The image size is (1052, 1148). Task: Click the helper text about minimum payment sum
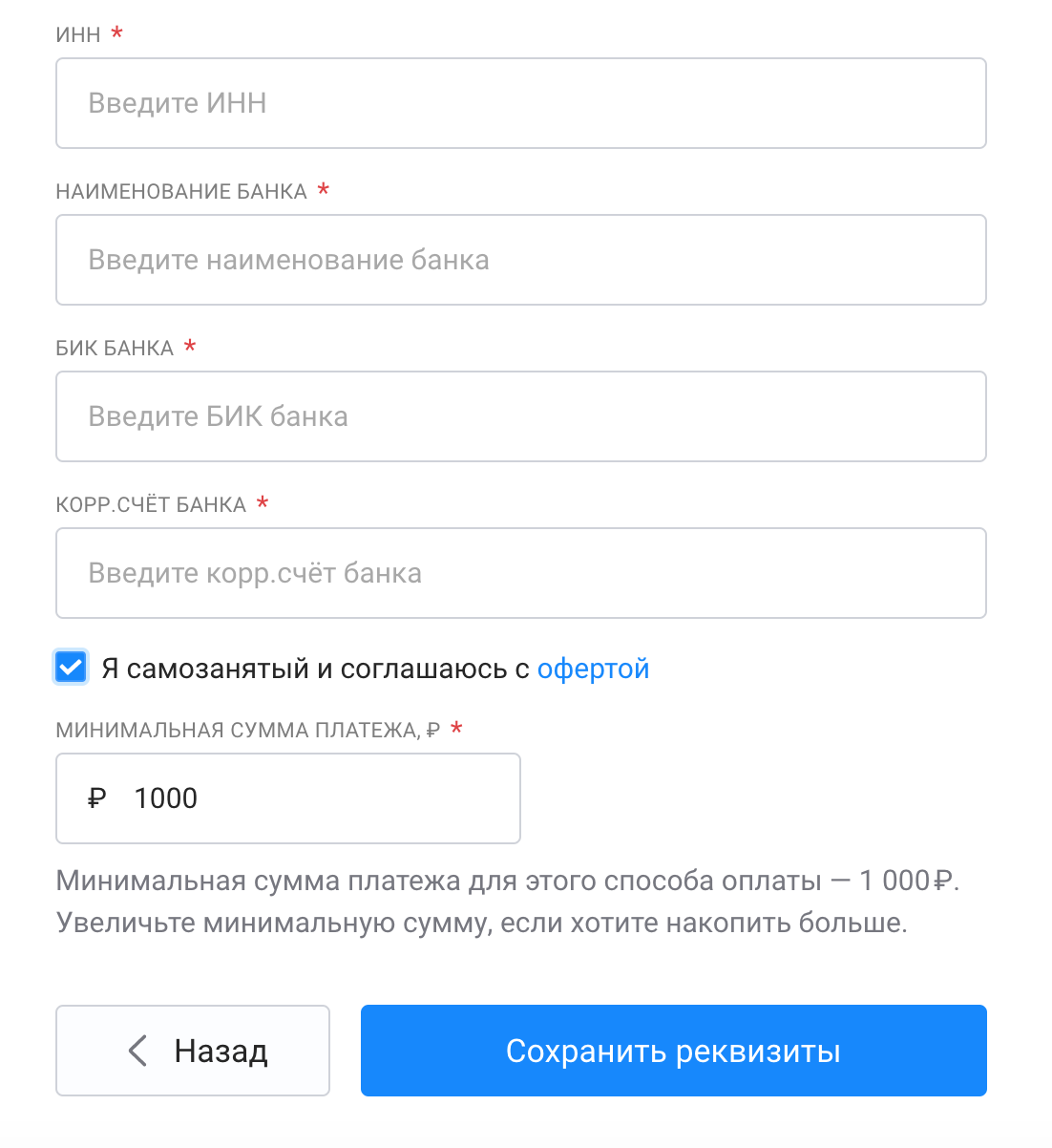click(x=508, y=902)
